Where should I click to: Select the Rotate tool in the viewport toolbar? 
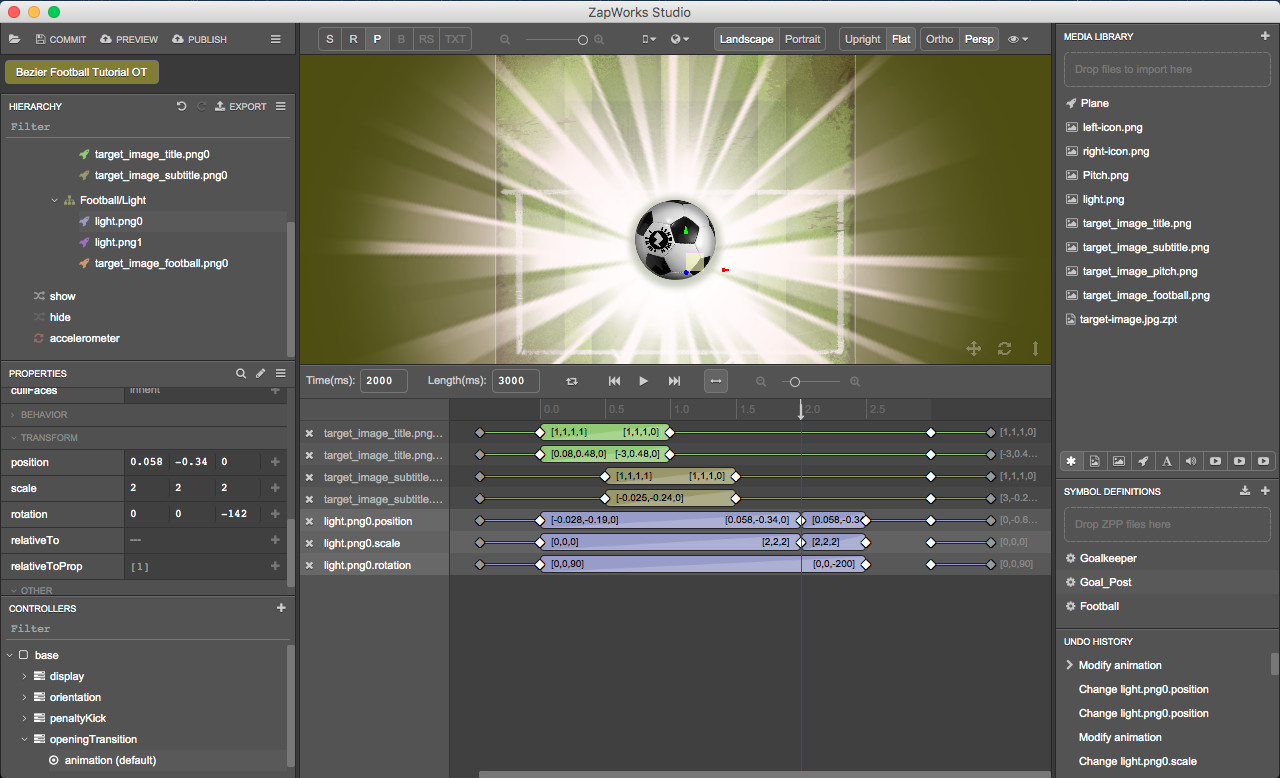coord(353,38)
